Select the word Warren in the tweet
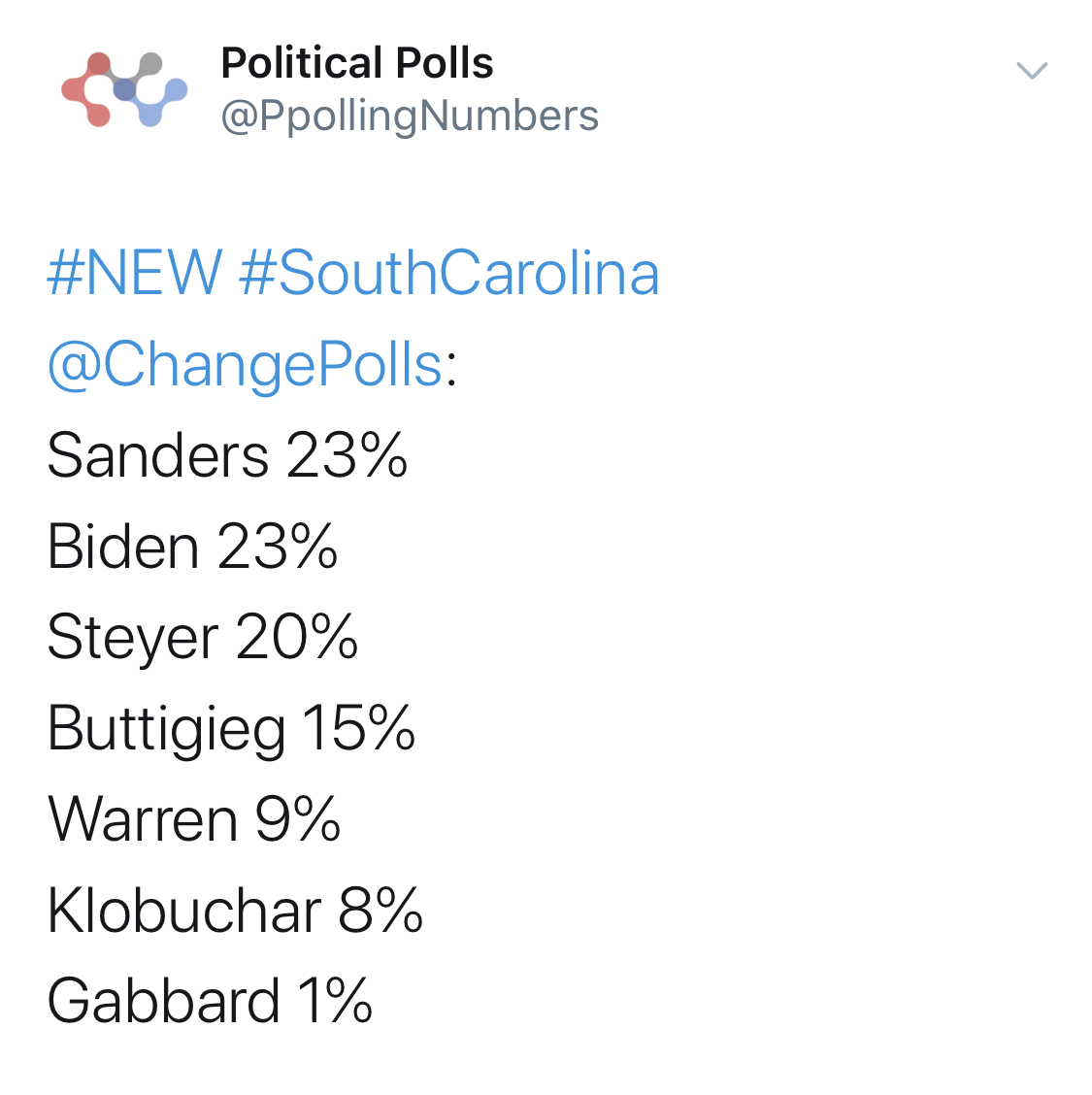Screen dimensions: 1092x1095 (143, 820)
